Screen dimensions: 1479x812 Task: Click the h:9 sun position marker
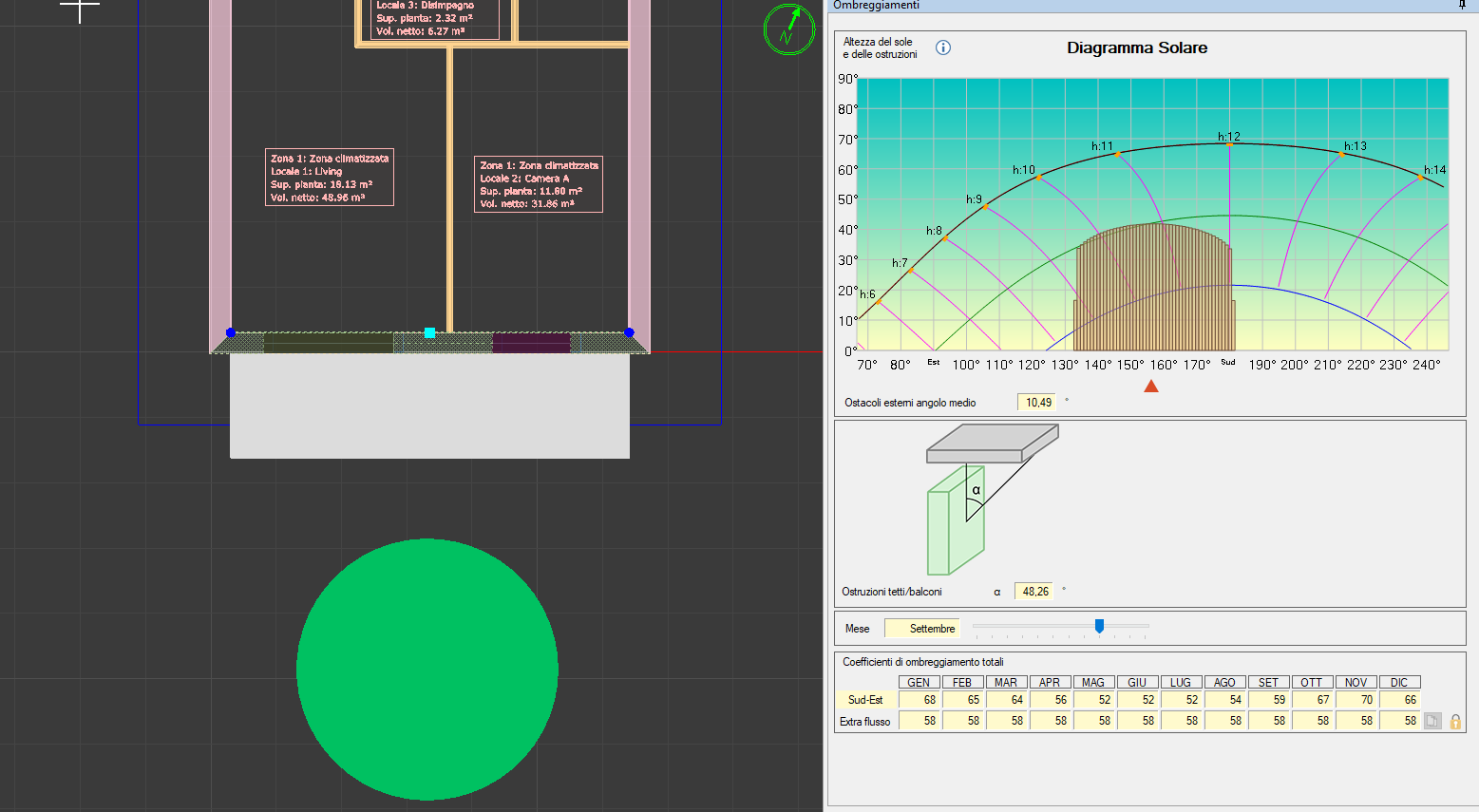[985, 206]
